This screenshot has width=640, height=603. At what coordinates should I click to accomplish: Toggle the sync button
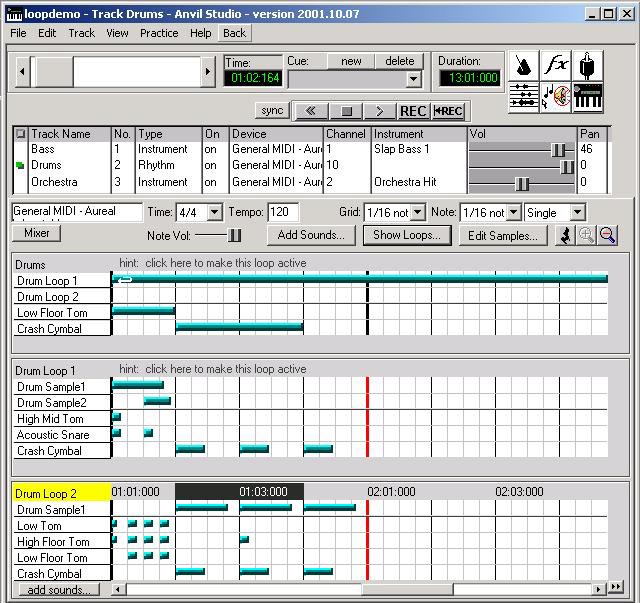pyautogui.click(x=271, y=110)
